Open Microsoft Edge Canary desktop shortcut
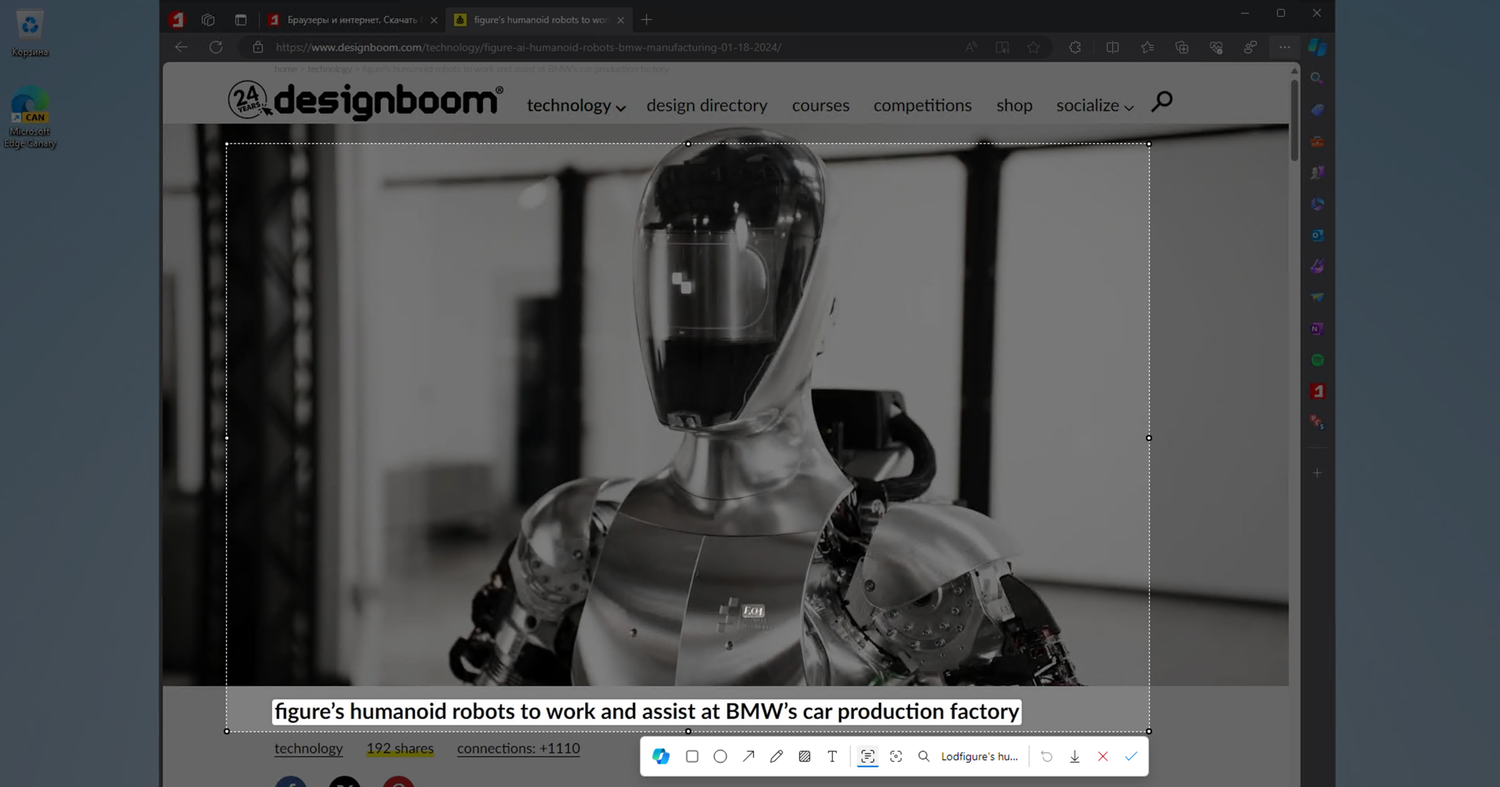This screenshot has width=1500, height=787. coord(30,118)
